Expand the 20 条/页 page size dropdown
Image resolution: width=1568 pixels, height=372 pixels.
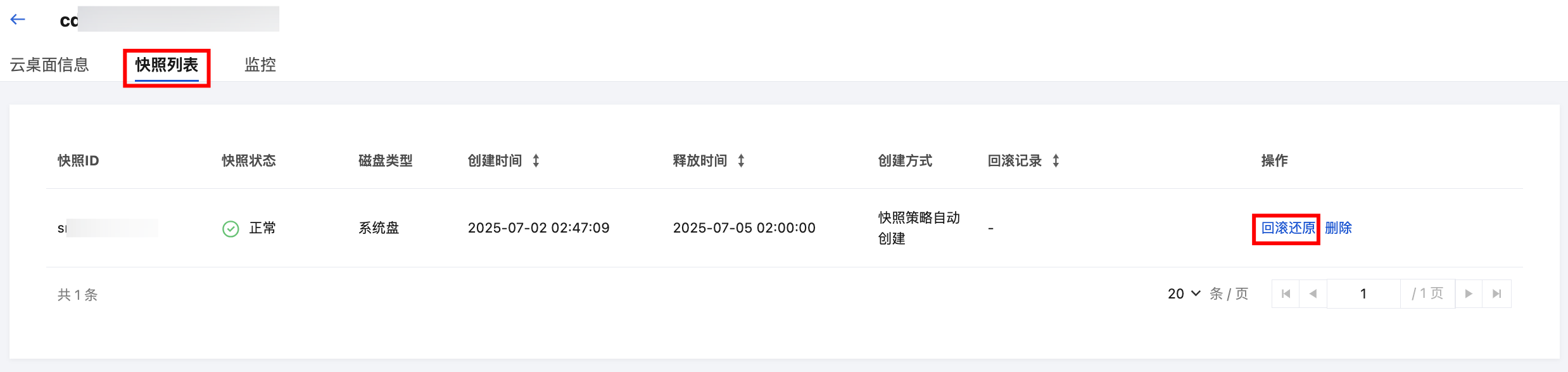tap(1184, 293)
